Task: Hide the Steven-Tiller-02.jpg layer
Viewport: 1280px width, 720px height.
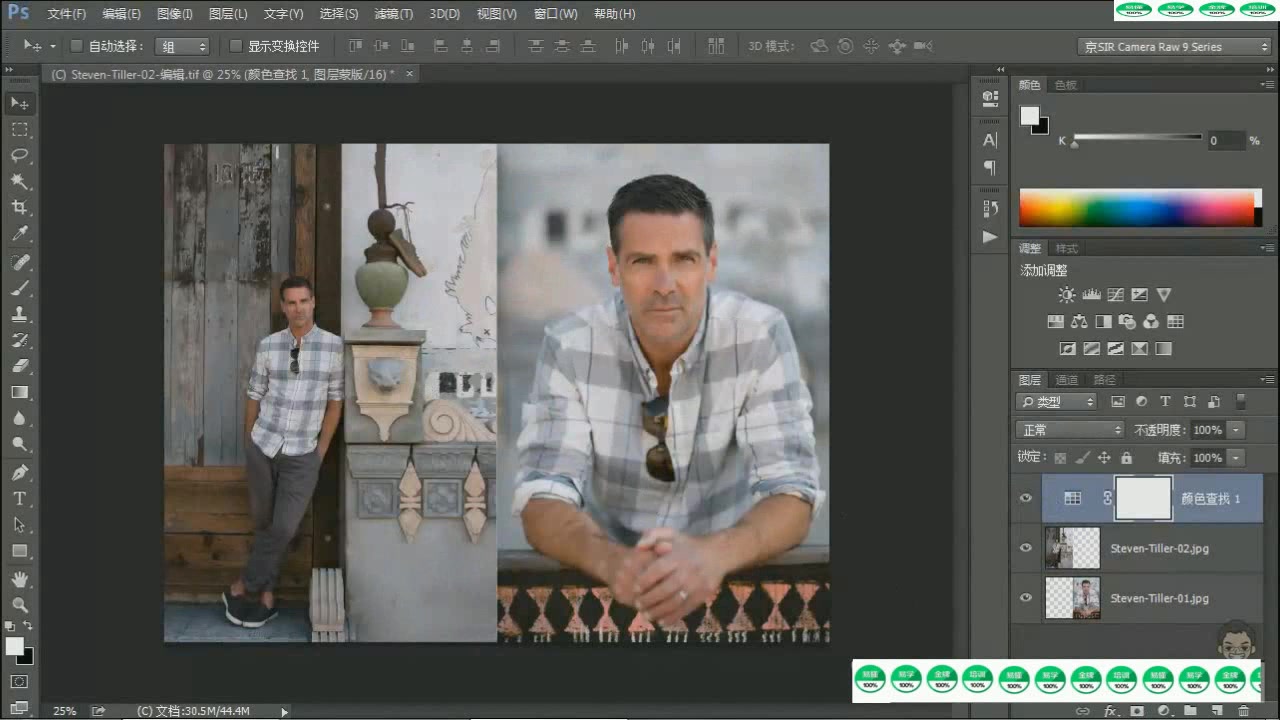Action: [x=1025, y=548]
